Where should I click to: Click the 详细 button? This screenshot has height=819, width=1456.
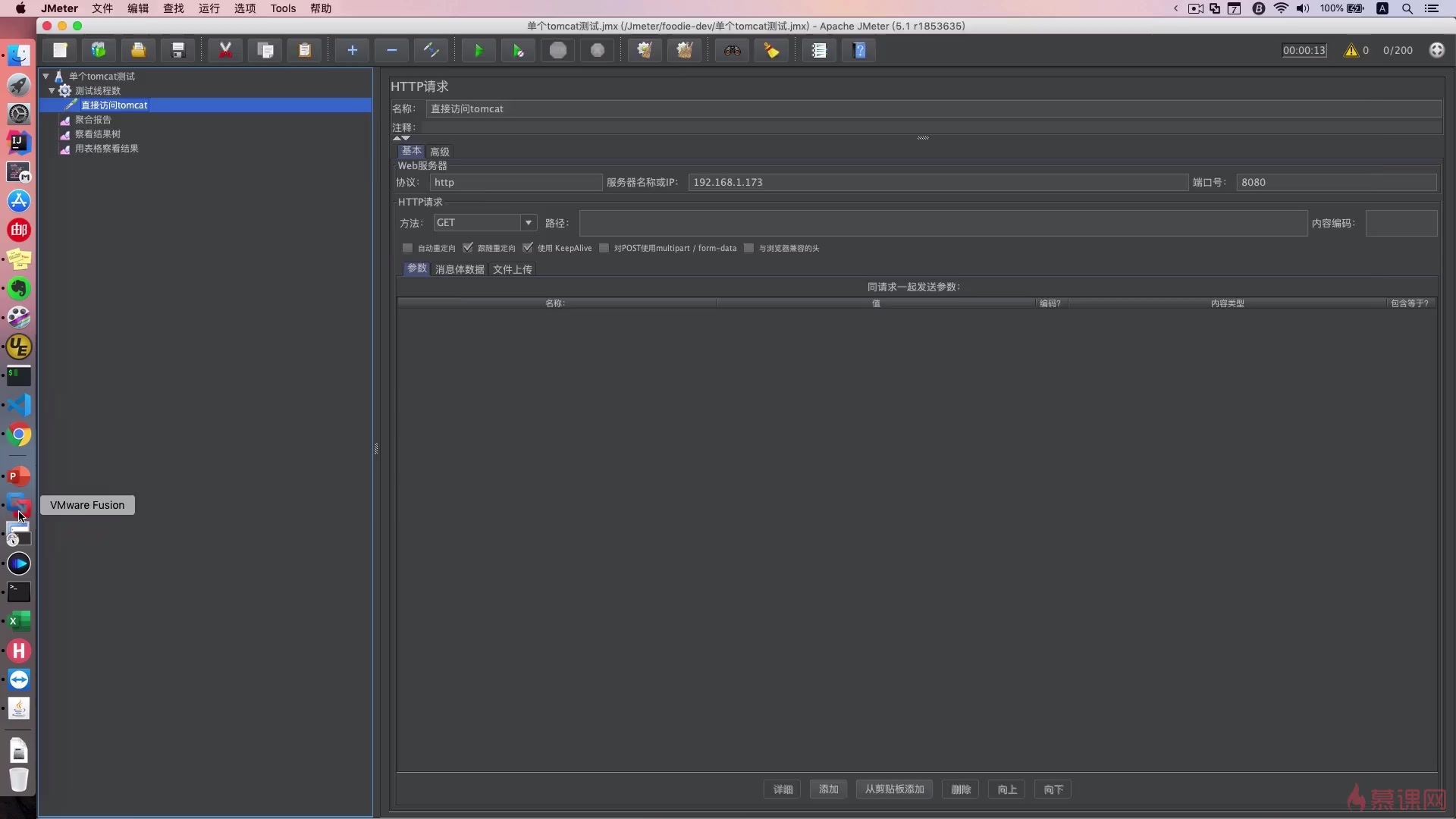click(x=783, y=789)
